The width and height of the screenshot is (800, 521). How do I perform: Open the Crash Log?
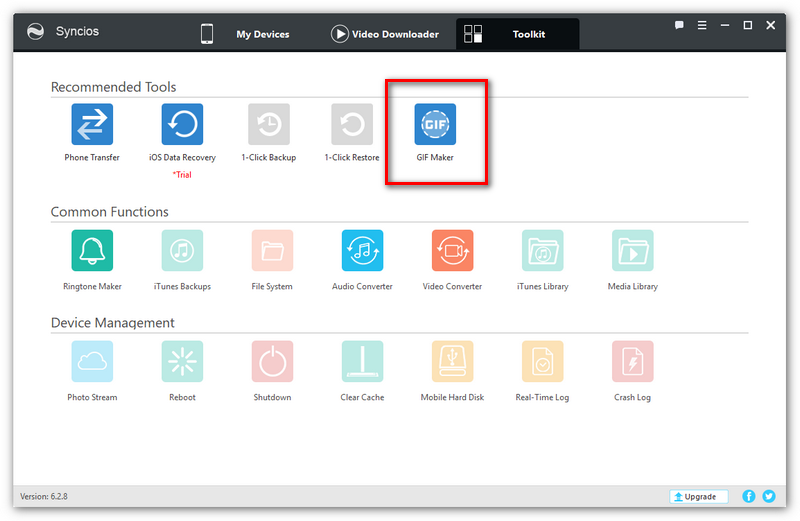(x=633, y=361)
